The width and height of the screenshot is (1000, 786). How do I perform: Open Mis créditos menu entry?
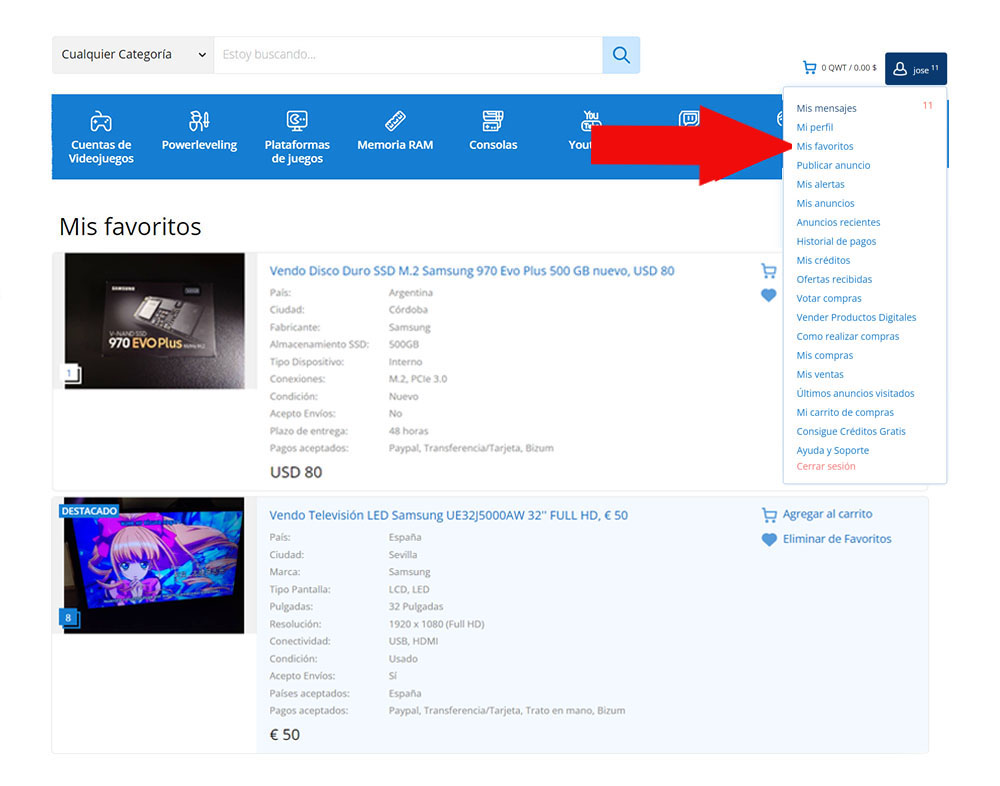point(823,260)
